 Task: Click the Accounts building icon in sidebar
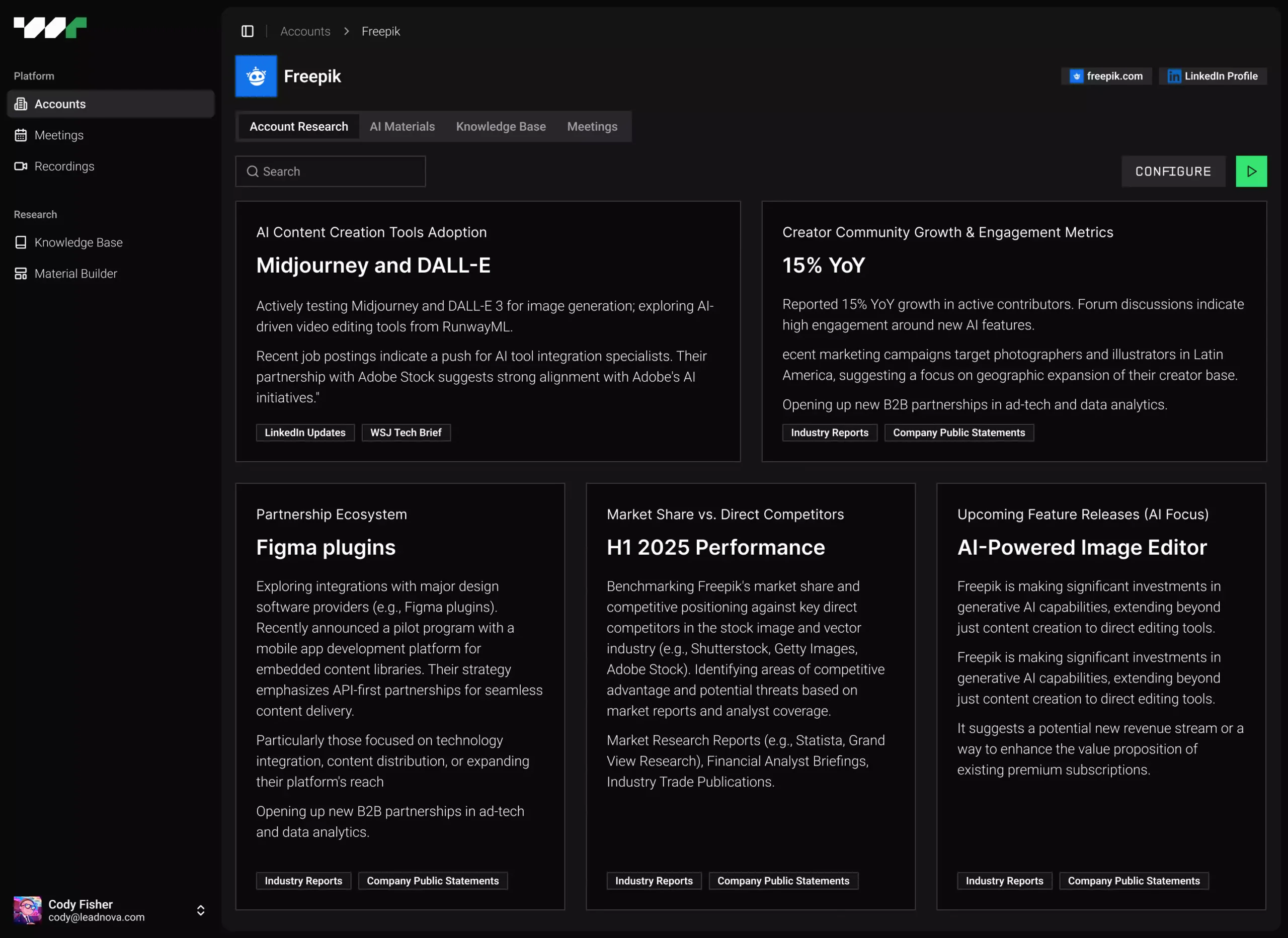pos(21,104)
